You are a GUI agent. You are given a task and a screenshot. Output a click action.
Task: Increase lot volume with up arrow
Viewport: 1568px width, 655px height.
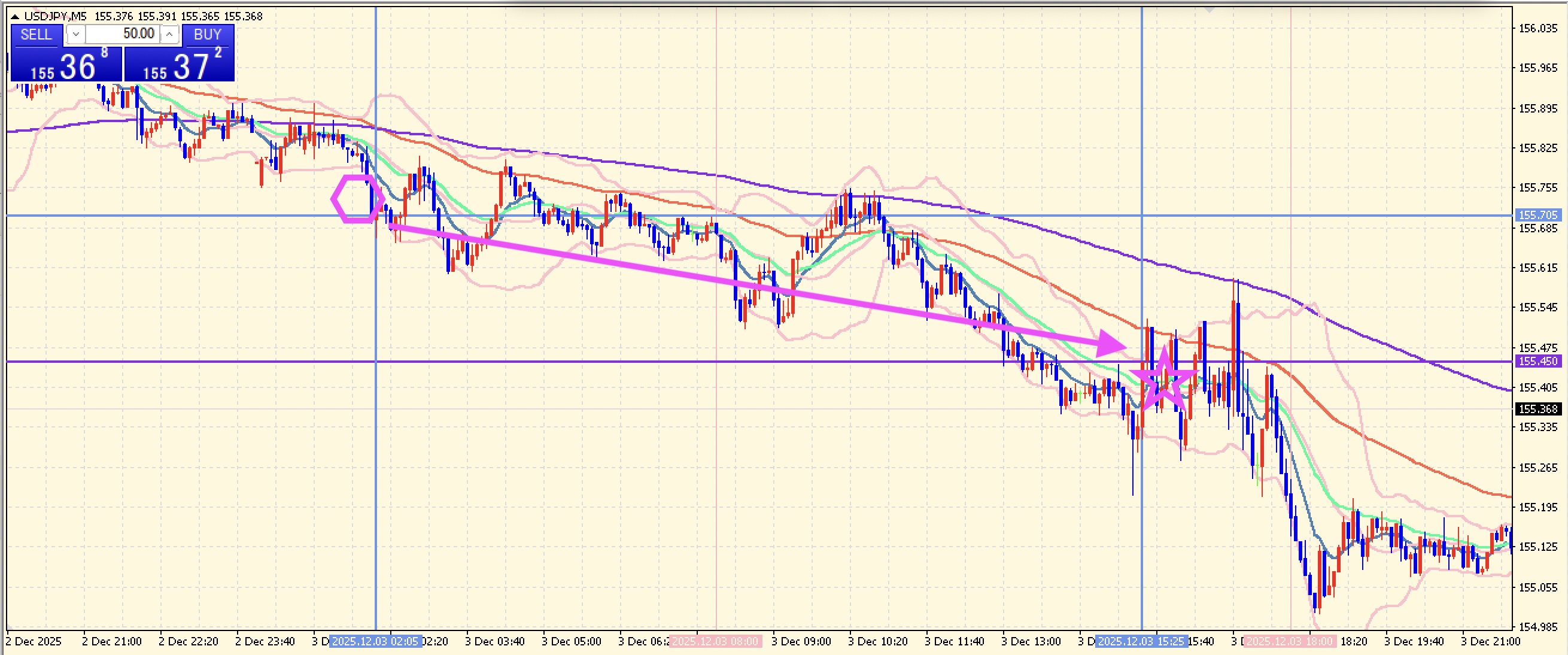(x=170, y=35)
